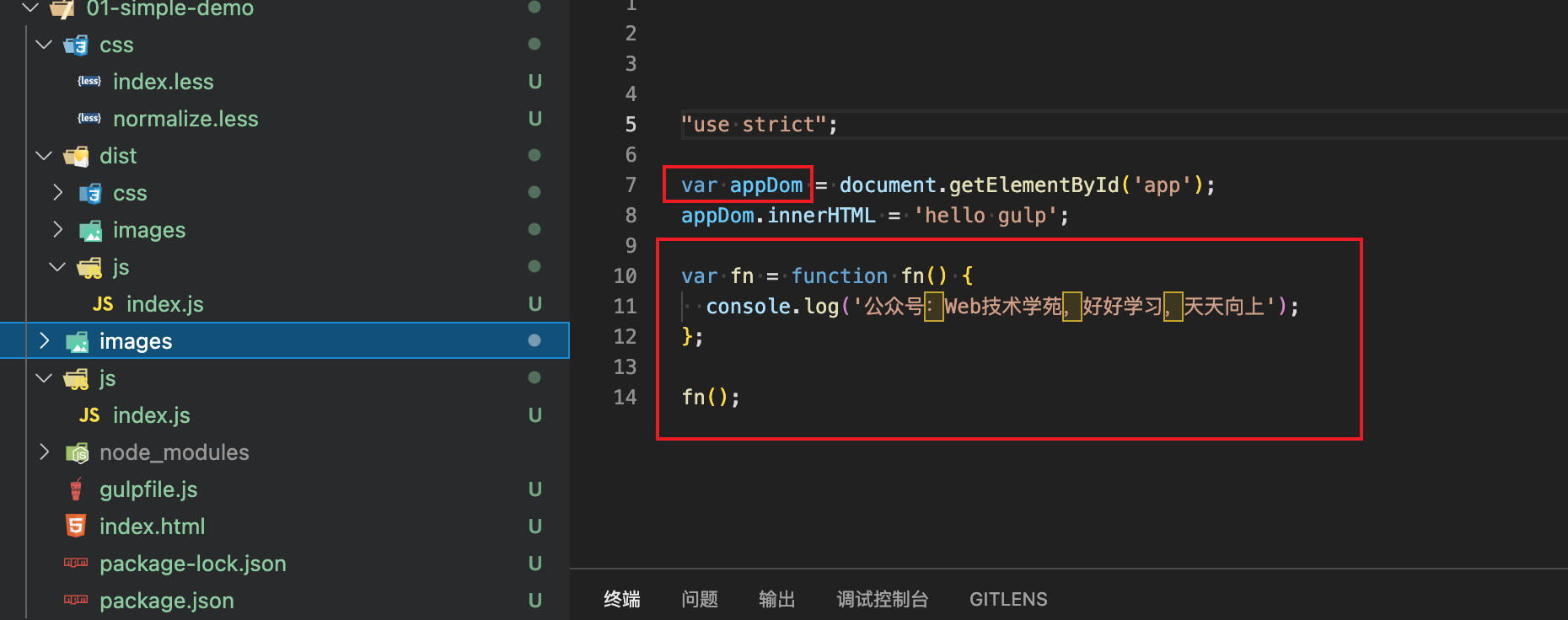This screenshot has width=1568, height=620.
Task: Expand the css folder inside dist
Action: click(x=57, y=193)
